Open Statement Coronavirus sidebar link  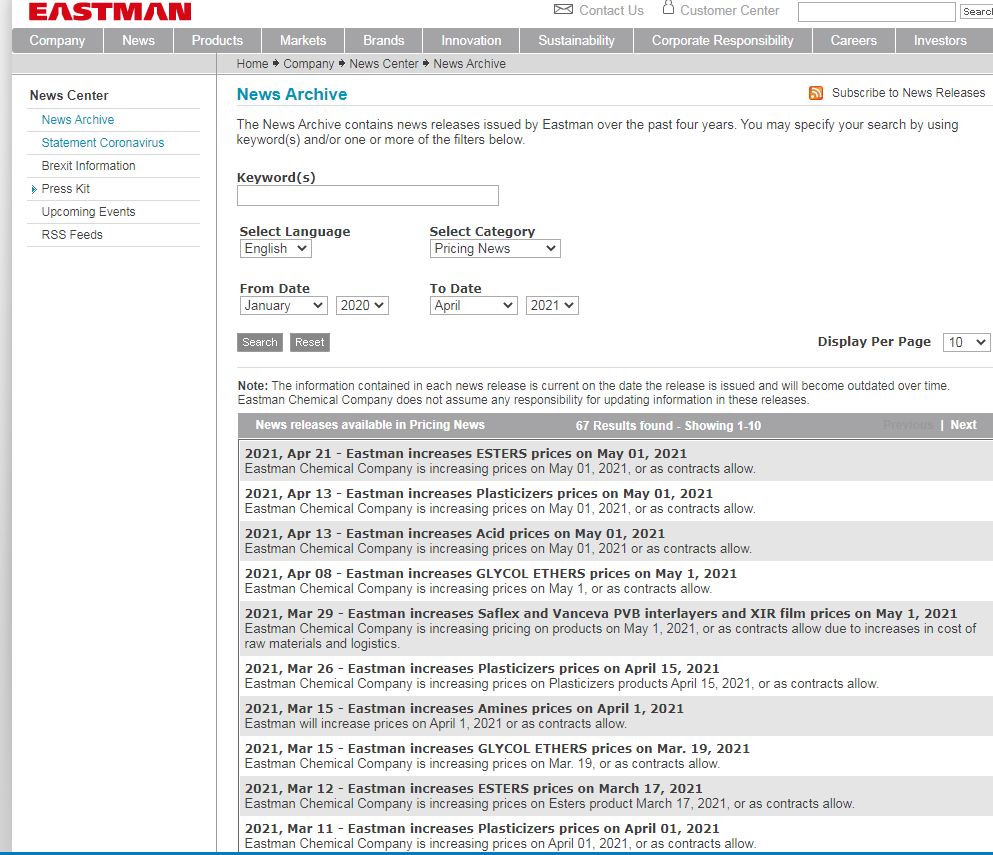[102, 143]
